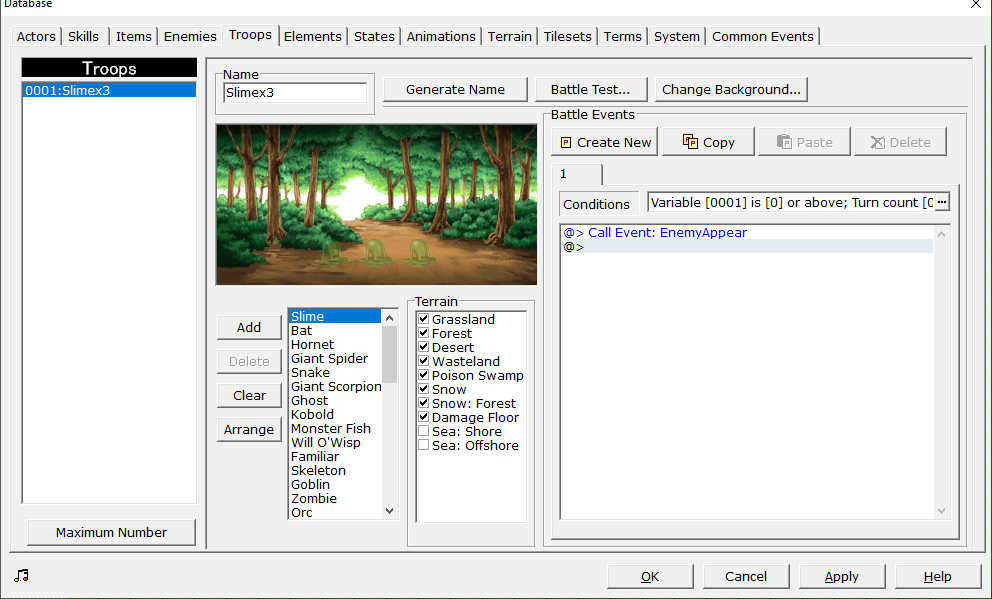
Task: Select troop 0001:Slimex3 in list
Action: coord(109,90)
